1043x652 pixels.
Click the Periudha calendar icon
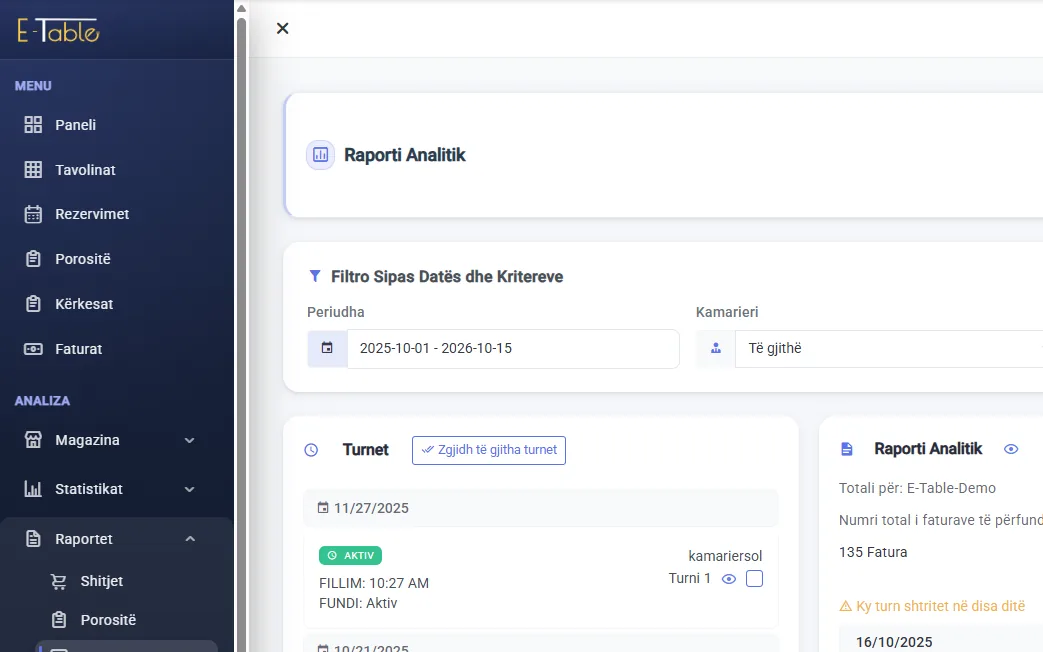pyautogui.click(x=327, y=348)
